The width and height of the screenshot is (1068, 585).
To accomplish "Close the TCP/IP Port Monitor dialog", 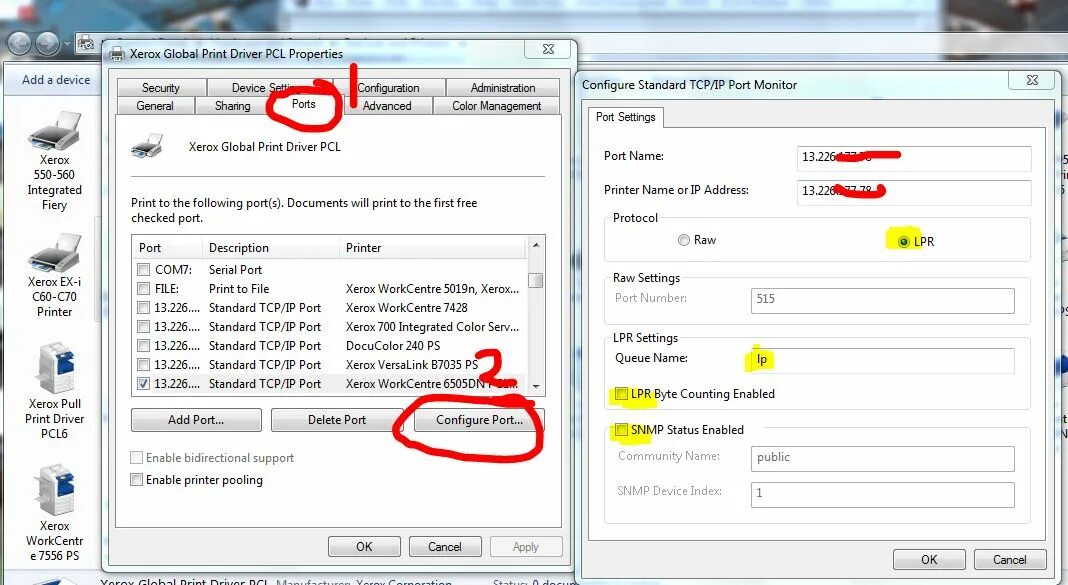I will click(1032, 80).
